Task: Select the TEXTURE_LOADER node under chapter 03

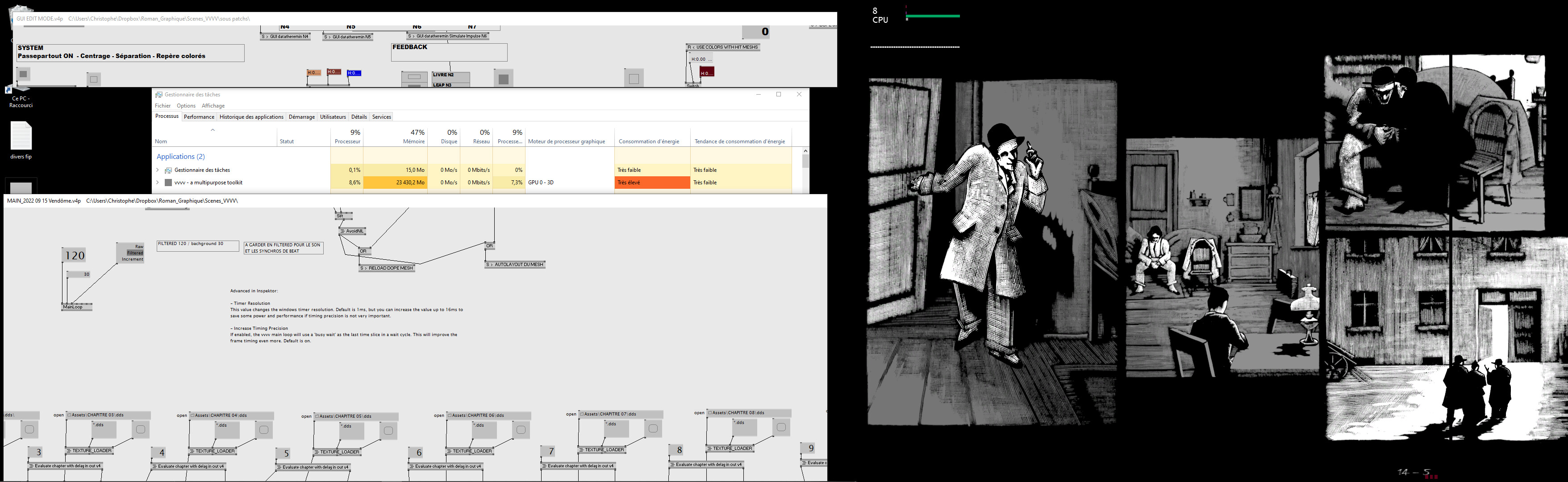Action: click(89, 451)
